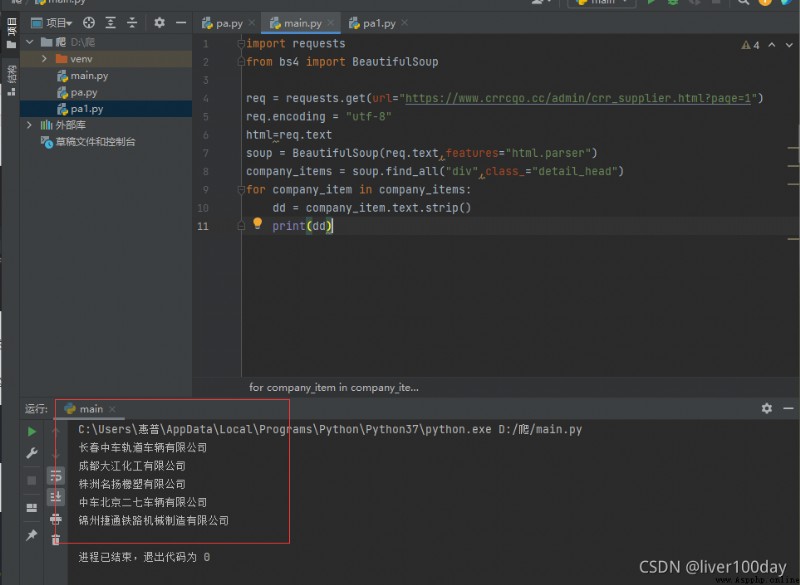Viewport: 800px width, 585px height.
Task: Click the for company_item breadcrumb below editor
Action: [x=334, y=388]
